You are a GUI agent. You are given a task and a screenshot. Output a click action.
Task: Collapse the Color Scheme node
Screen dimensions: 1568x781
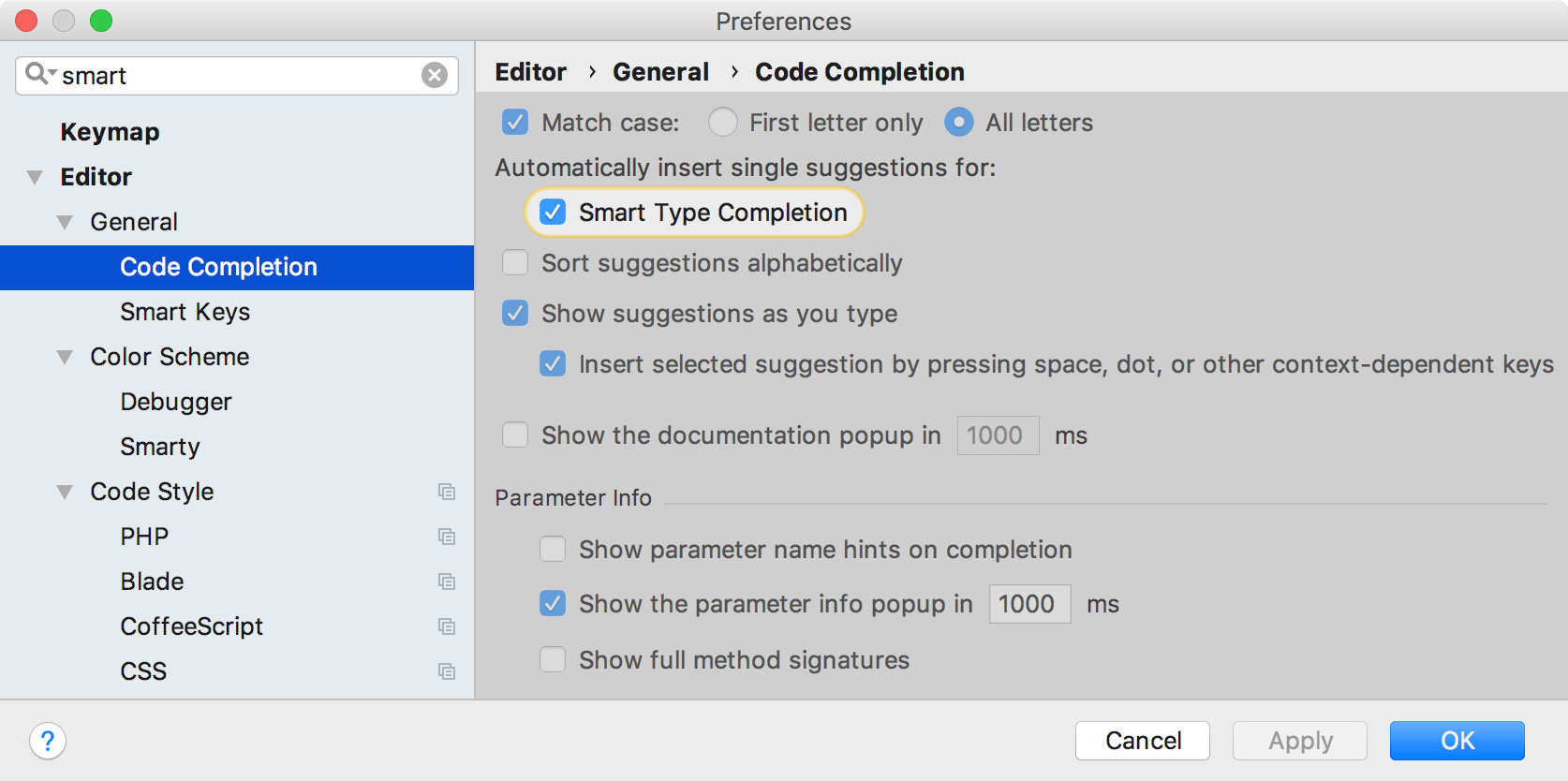pyautogui.click(x=65, y=357)
